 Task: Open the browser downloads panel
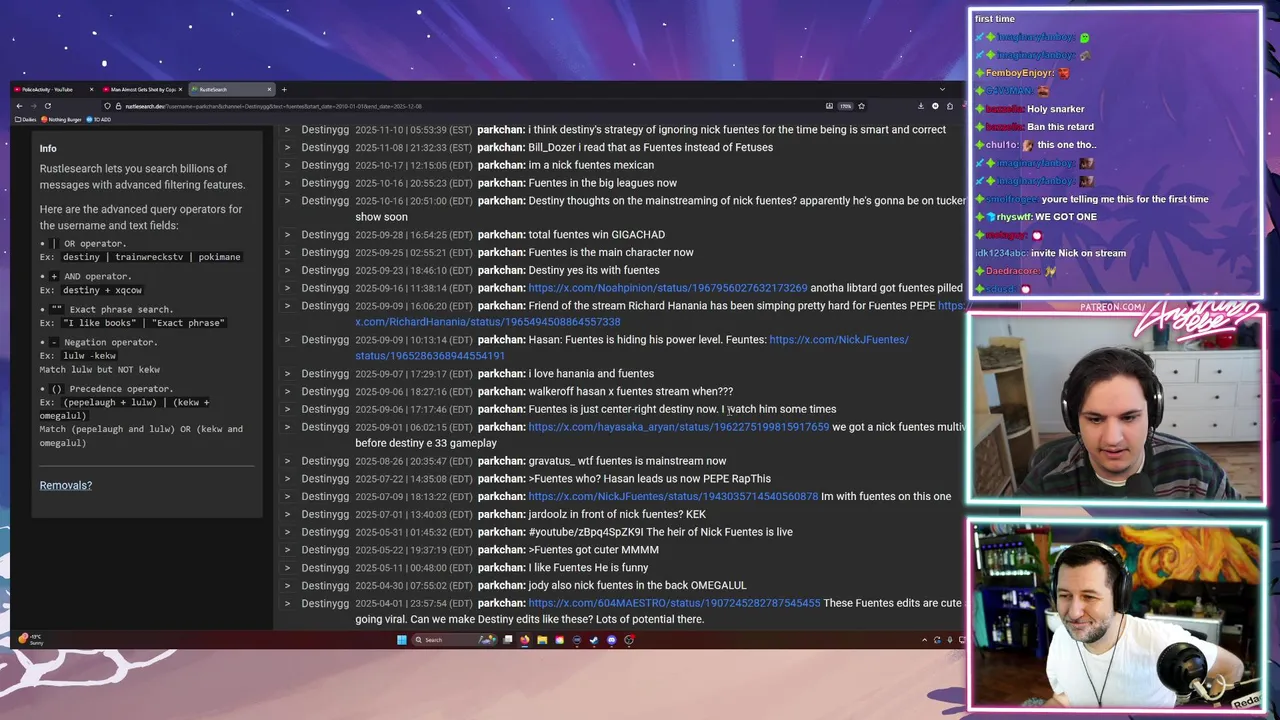tap(921, 106)
